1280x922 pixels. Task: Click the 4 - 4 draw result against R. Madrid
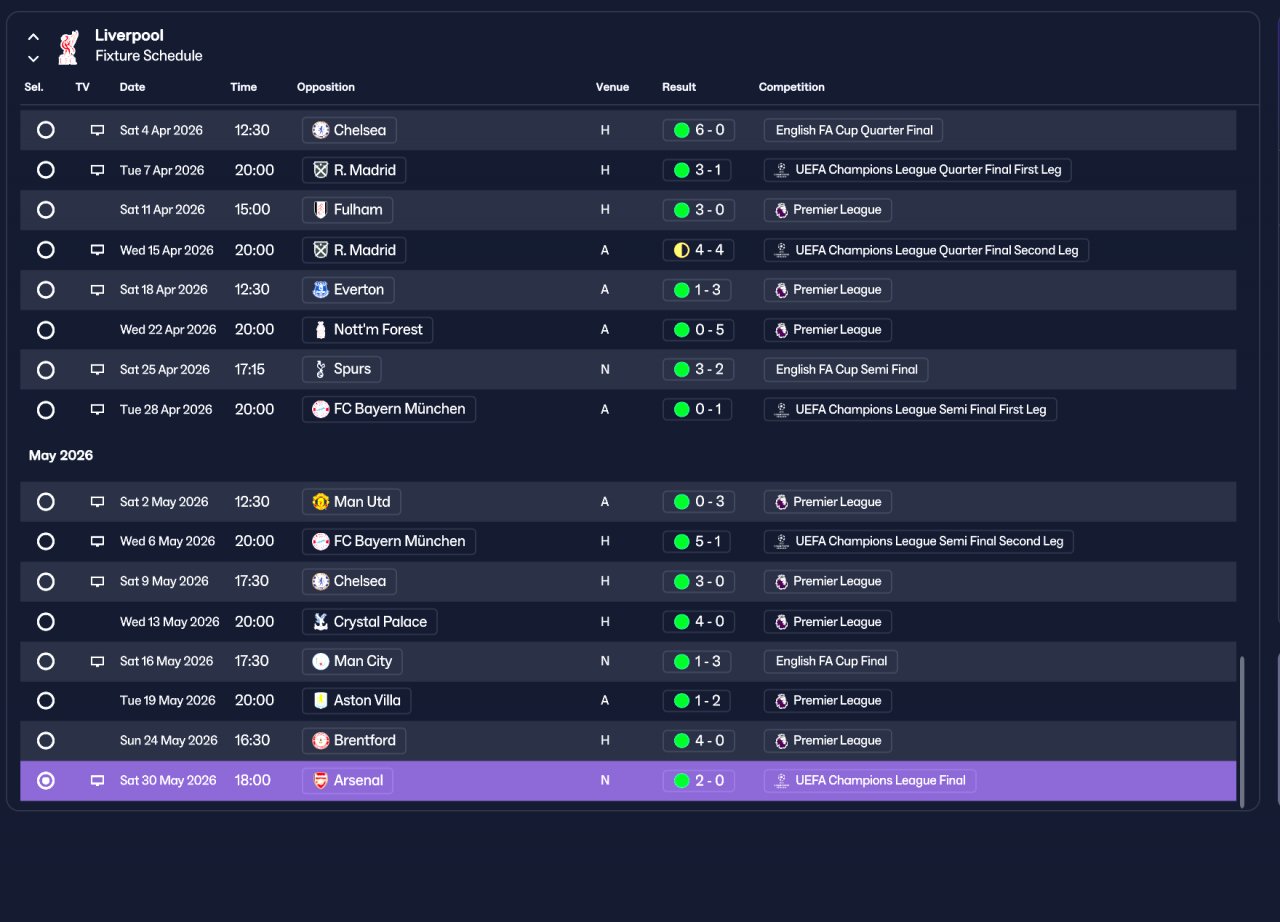click(698, 250)
